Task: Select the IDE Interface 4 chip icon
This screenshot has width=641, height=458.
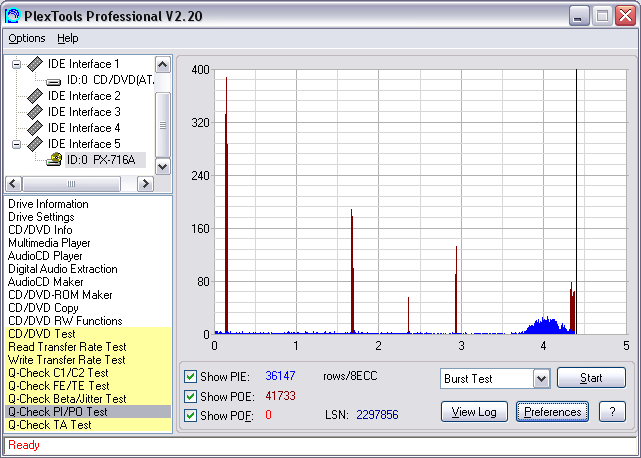Action: point(35,128)
